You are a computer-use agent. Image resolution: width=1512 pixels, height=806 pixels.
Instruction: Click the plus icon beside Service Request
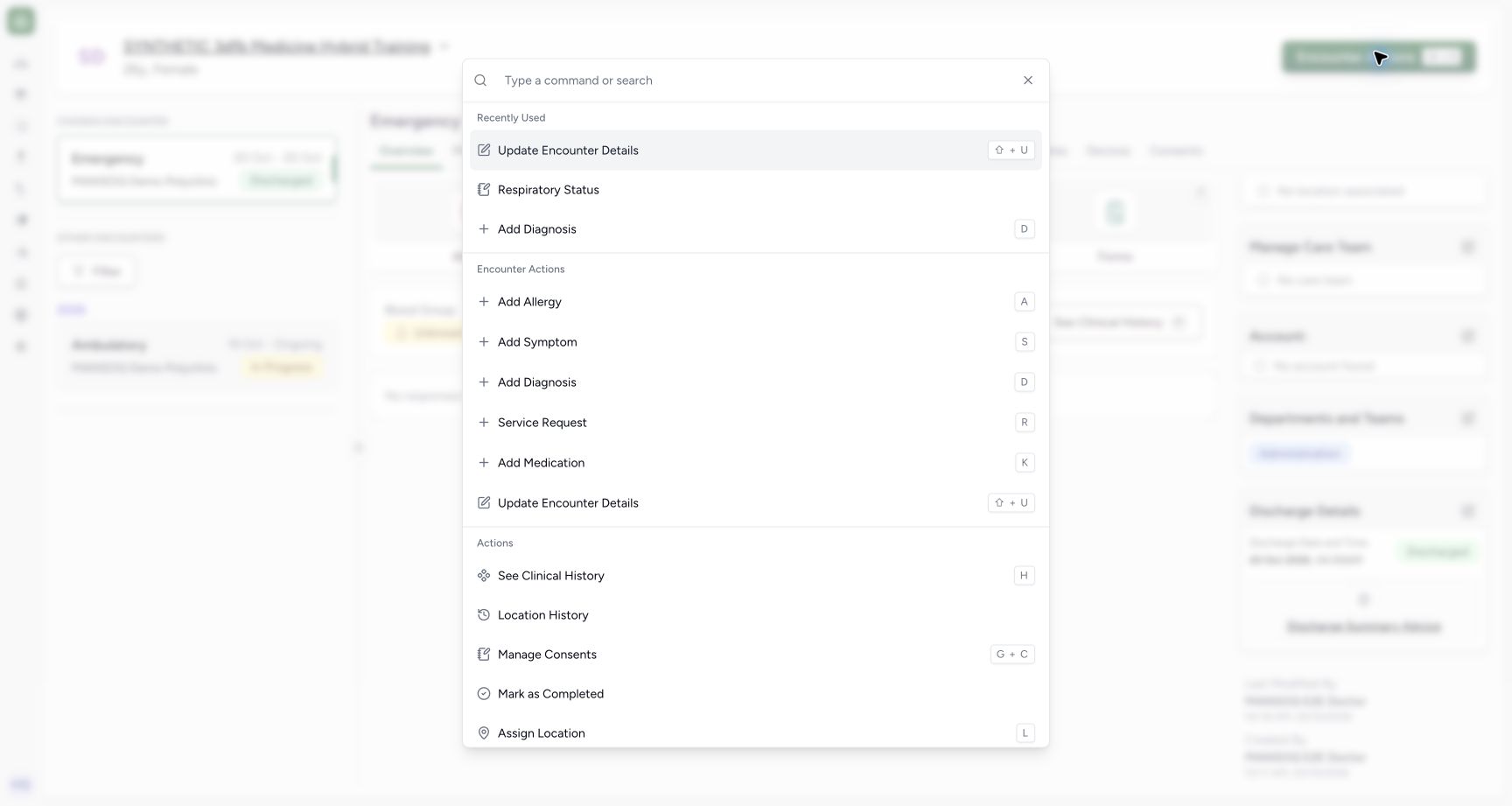coord(484,423)
